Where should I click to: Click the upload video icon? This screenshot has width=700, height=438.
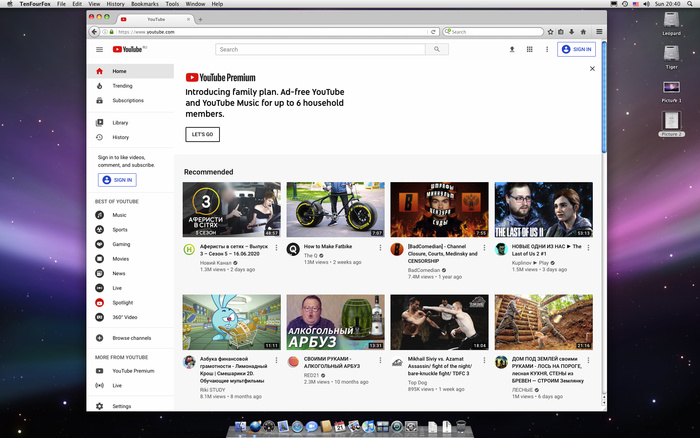(x=512, y=50)
